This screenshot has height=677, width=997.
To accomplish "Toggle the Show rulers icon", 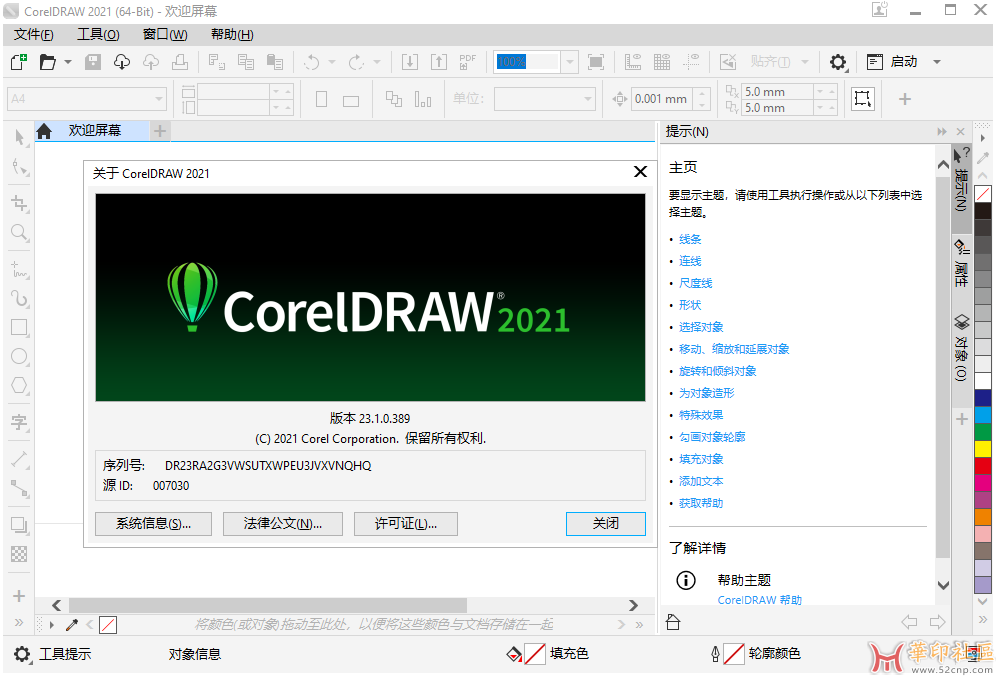I will pyautogui.click(x=633, y=62).
